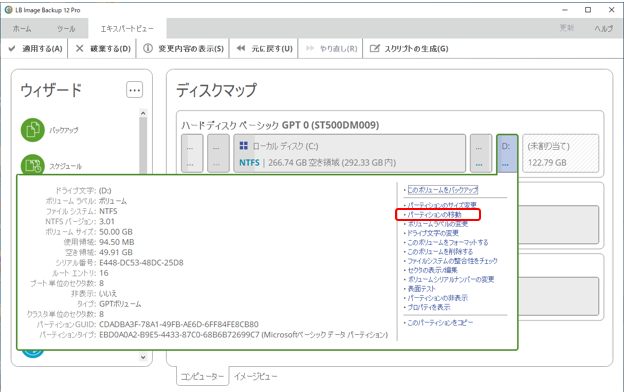Screen dimensions: 624x392
Task: Click serial number value E448-DC53-48DC-25D8
Action: (141, 263)
